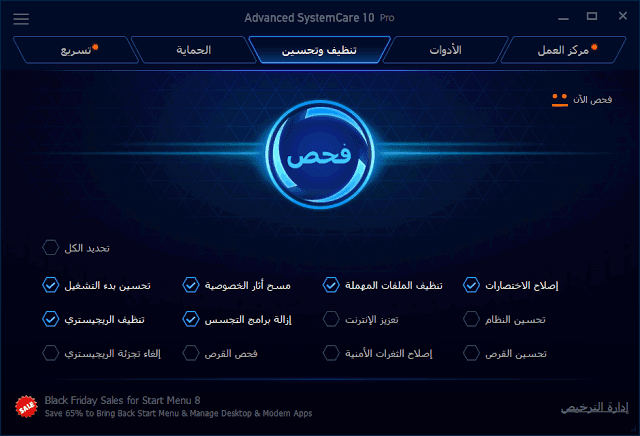Click the big round فحص scan button

(319, 158)
